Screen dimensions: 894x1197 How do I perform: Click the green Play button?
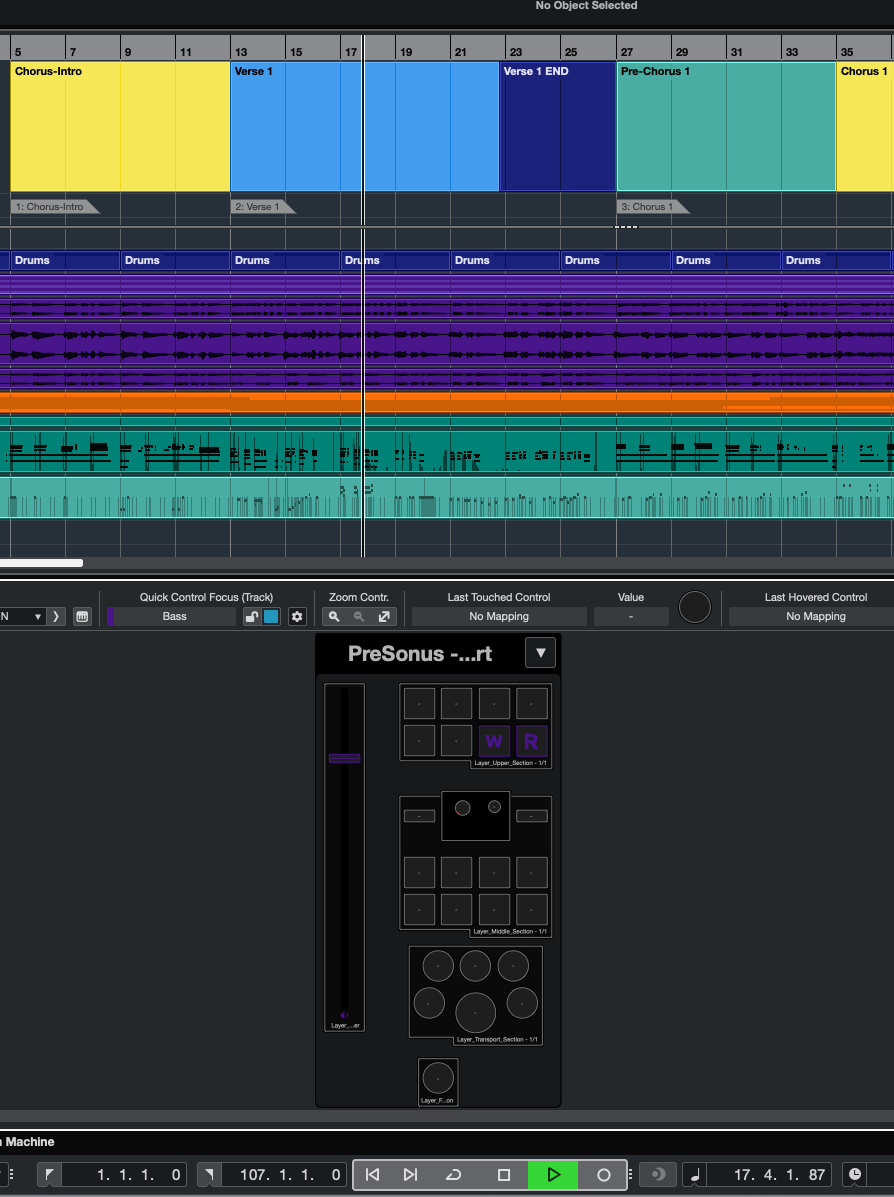pos(553,1174)
